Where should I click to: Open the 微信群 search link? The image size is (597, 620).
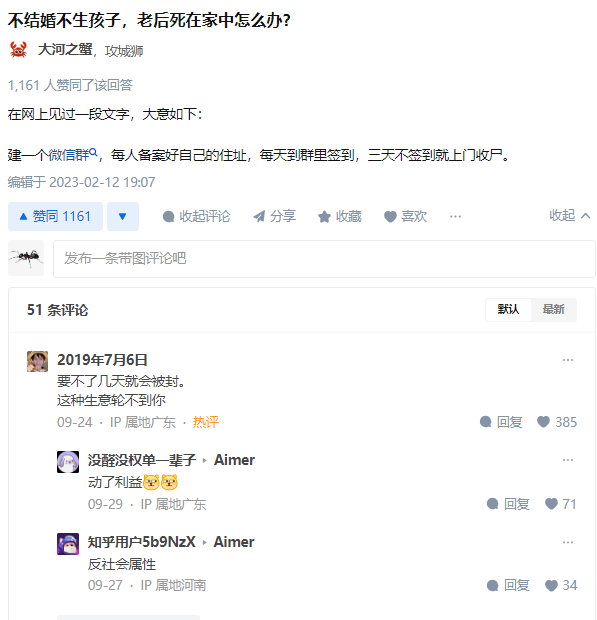pyautogui.click(x=73, y=155)
